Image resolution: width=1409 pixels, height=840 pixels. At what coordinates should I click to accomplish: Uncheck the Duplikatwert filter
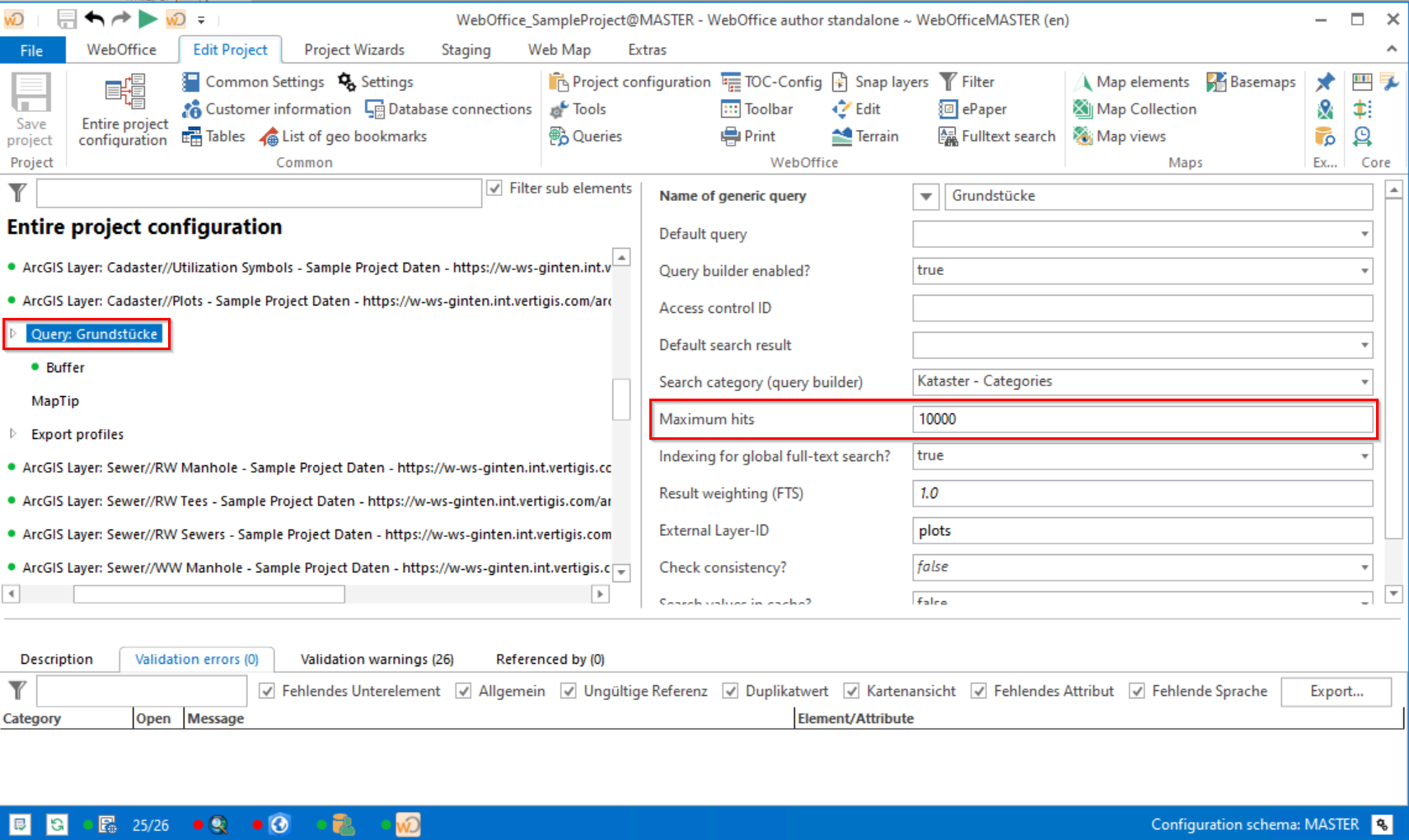[x=731, y=691]
